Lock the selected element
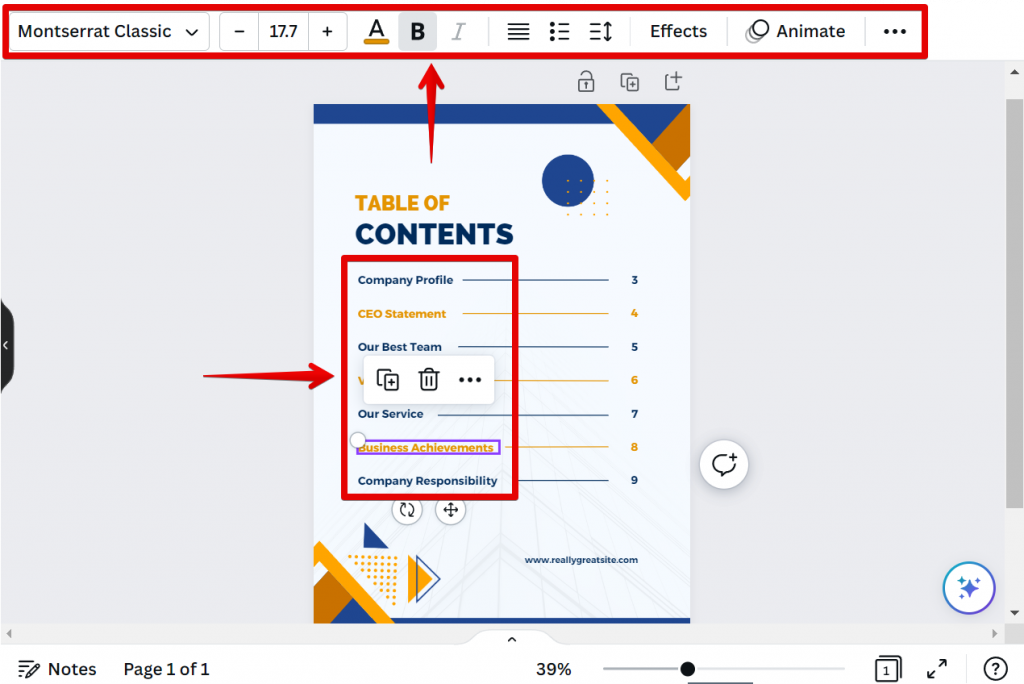This screenshot has height=684, width=1024. 585,81
